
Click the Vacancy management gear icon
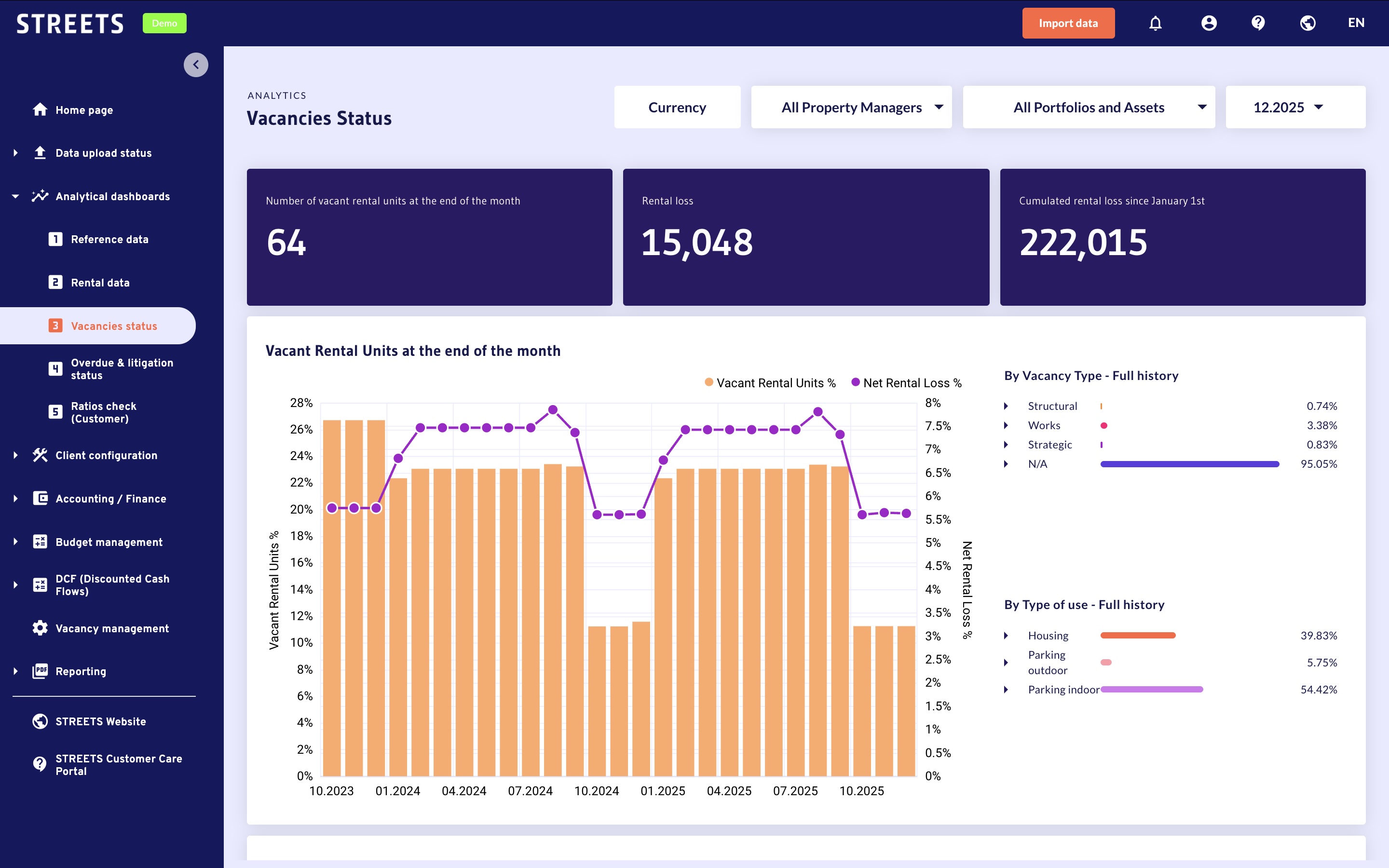pos(40,627)
